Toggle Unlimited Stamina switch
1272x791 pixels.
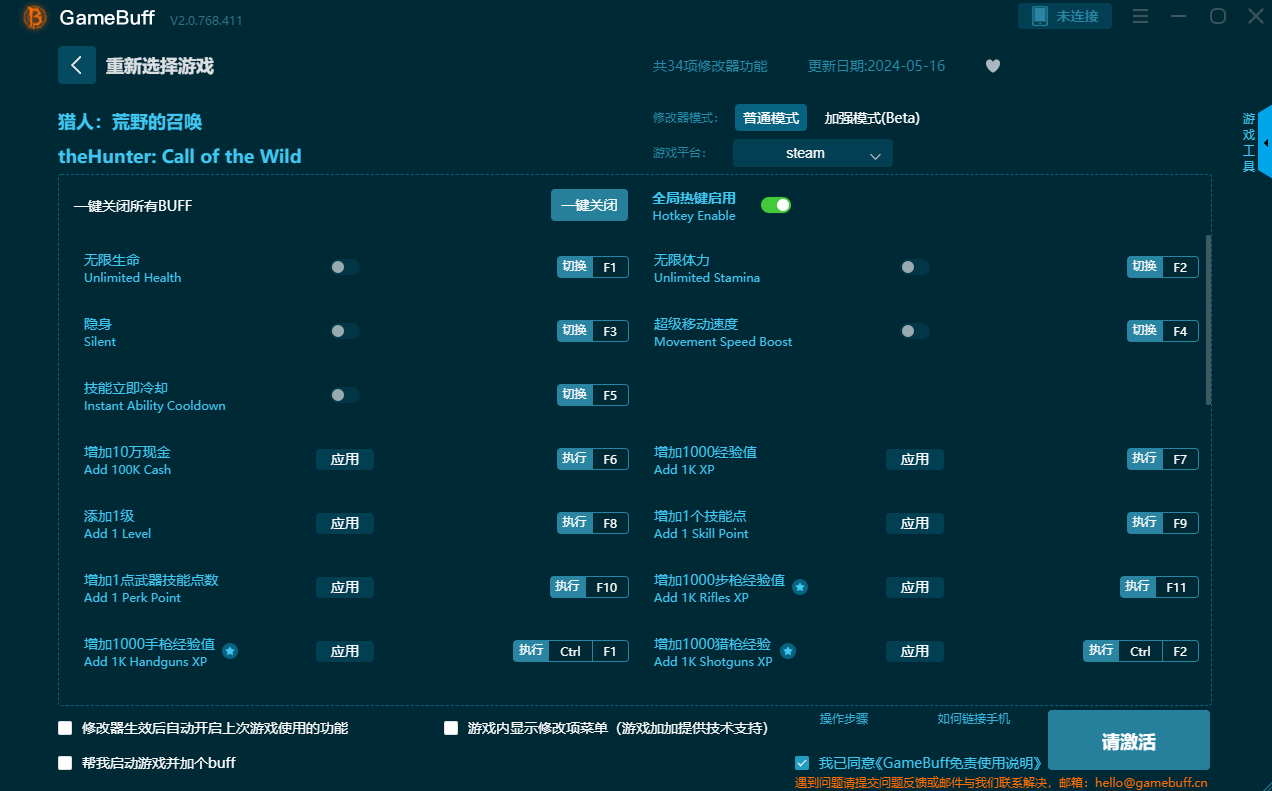point(915,267)
